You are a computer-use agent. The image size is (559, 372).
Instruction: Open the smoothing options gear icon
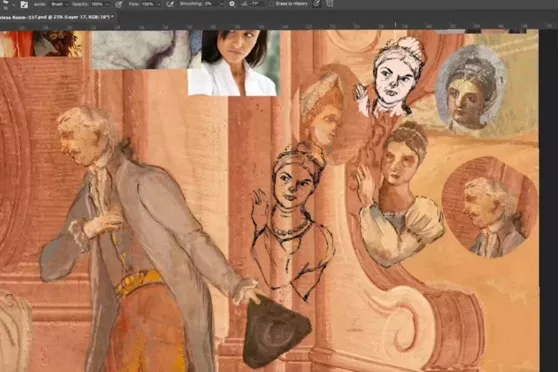232,4
